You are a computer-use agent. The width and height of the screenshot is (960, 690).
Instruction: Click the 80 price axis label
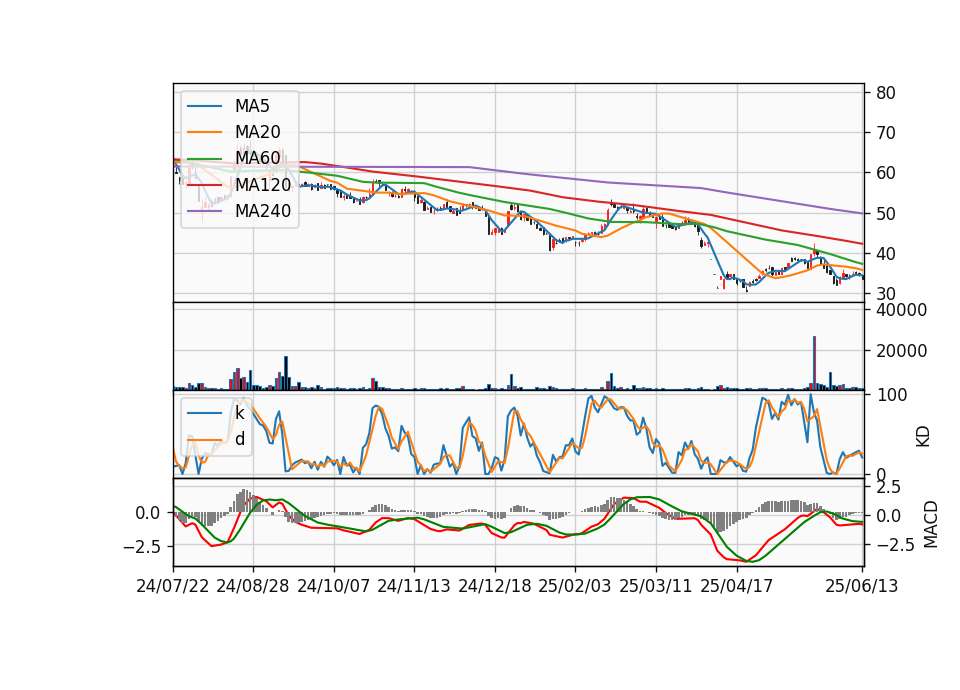tap(886, 93)
